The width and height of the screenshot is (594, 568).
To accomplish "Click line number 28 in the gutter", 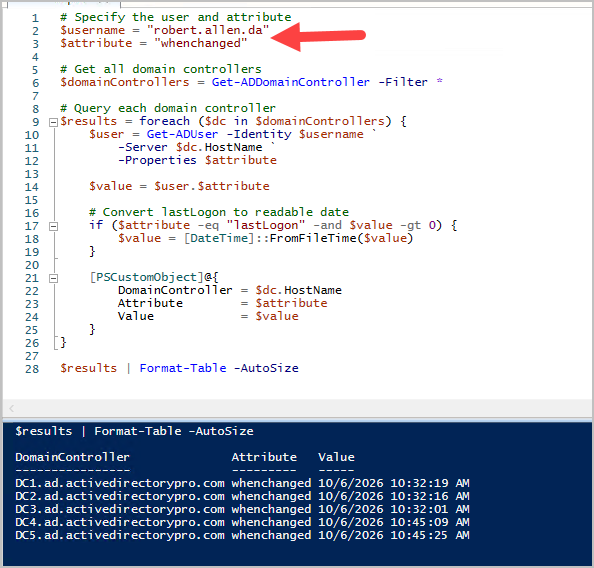I will click(32, 369).
